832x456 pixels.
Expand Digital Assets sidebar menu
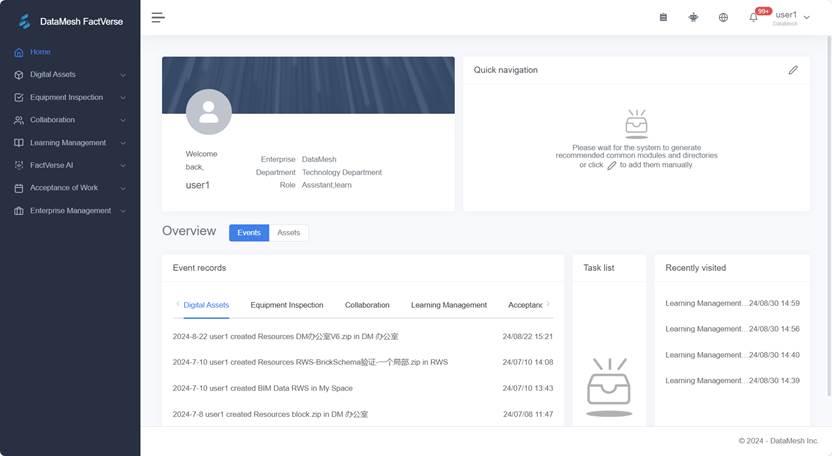(x=70, y=75)
